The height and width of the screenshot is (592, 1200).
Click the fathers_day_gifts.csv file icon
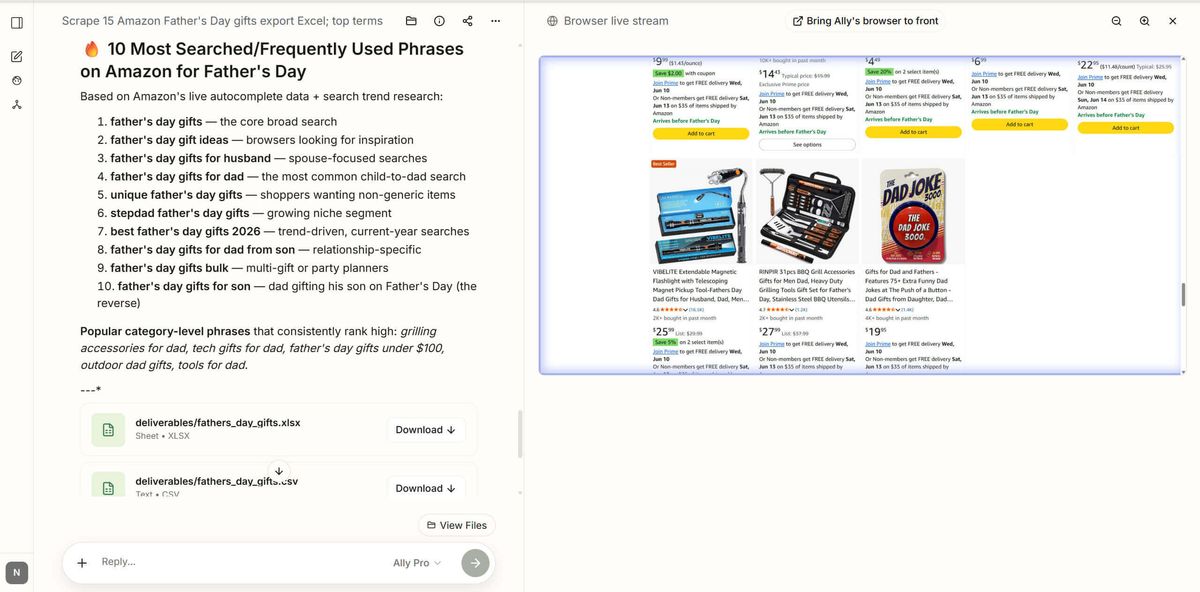pyautogui.click(x=108, y=484)
